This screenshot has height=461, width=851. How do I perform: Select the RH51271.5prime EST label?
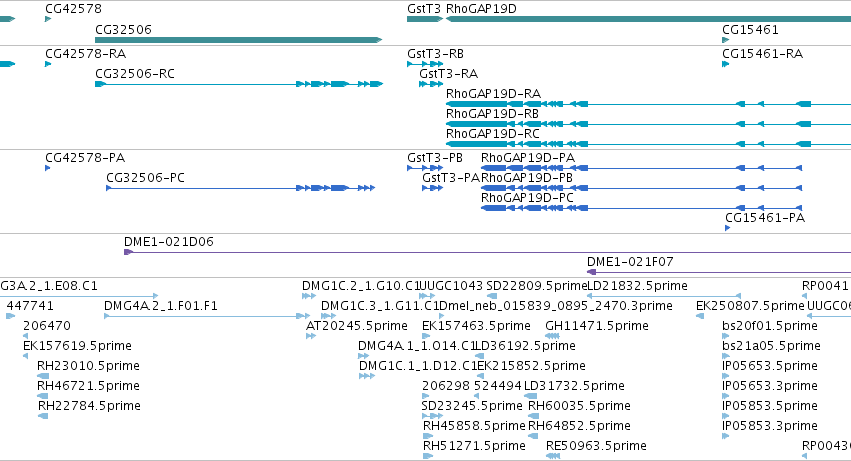(x=474, y=447)
